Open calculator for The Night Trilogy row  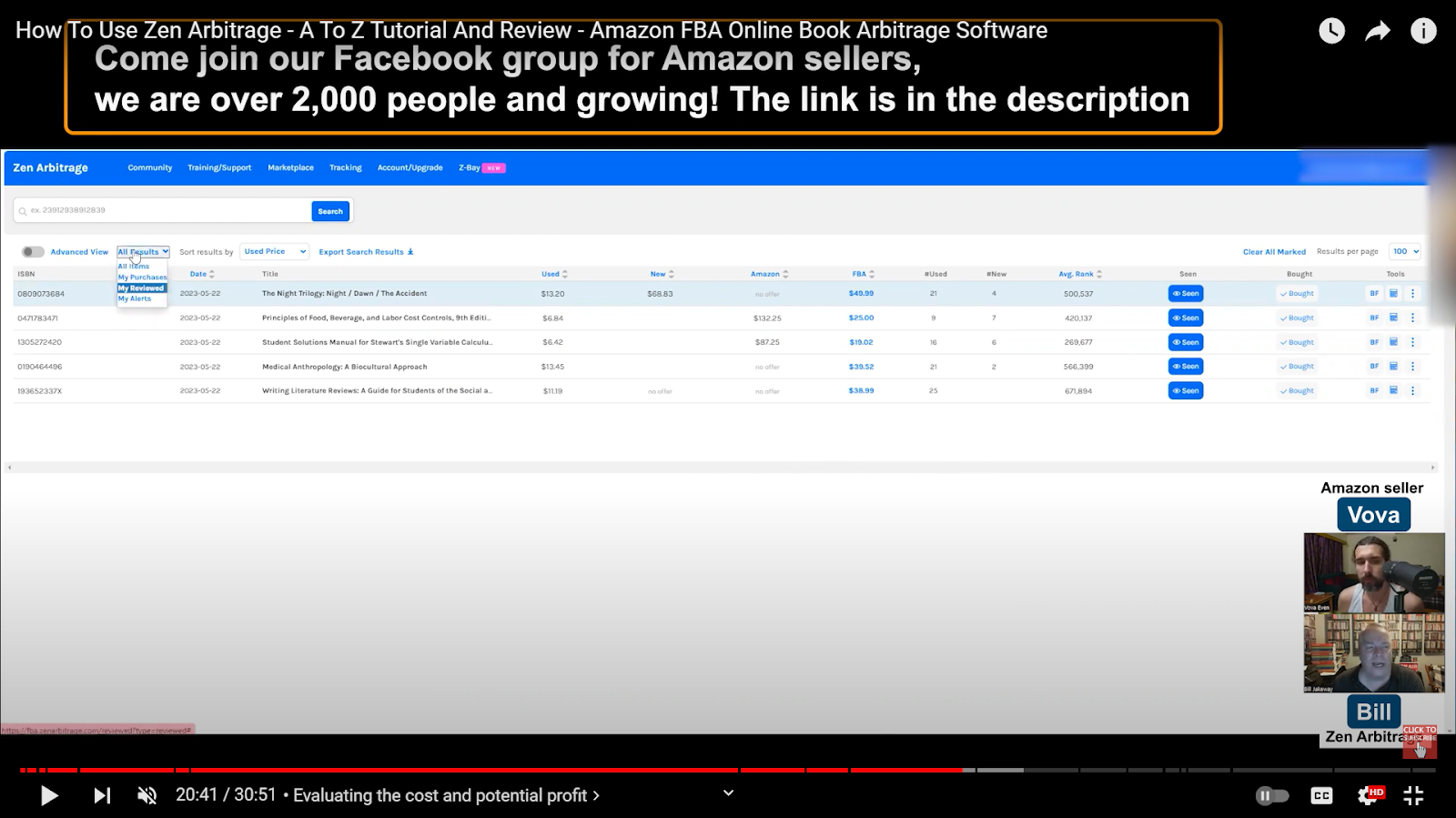1393,294
